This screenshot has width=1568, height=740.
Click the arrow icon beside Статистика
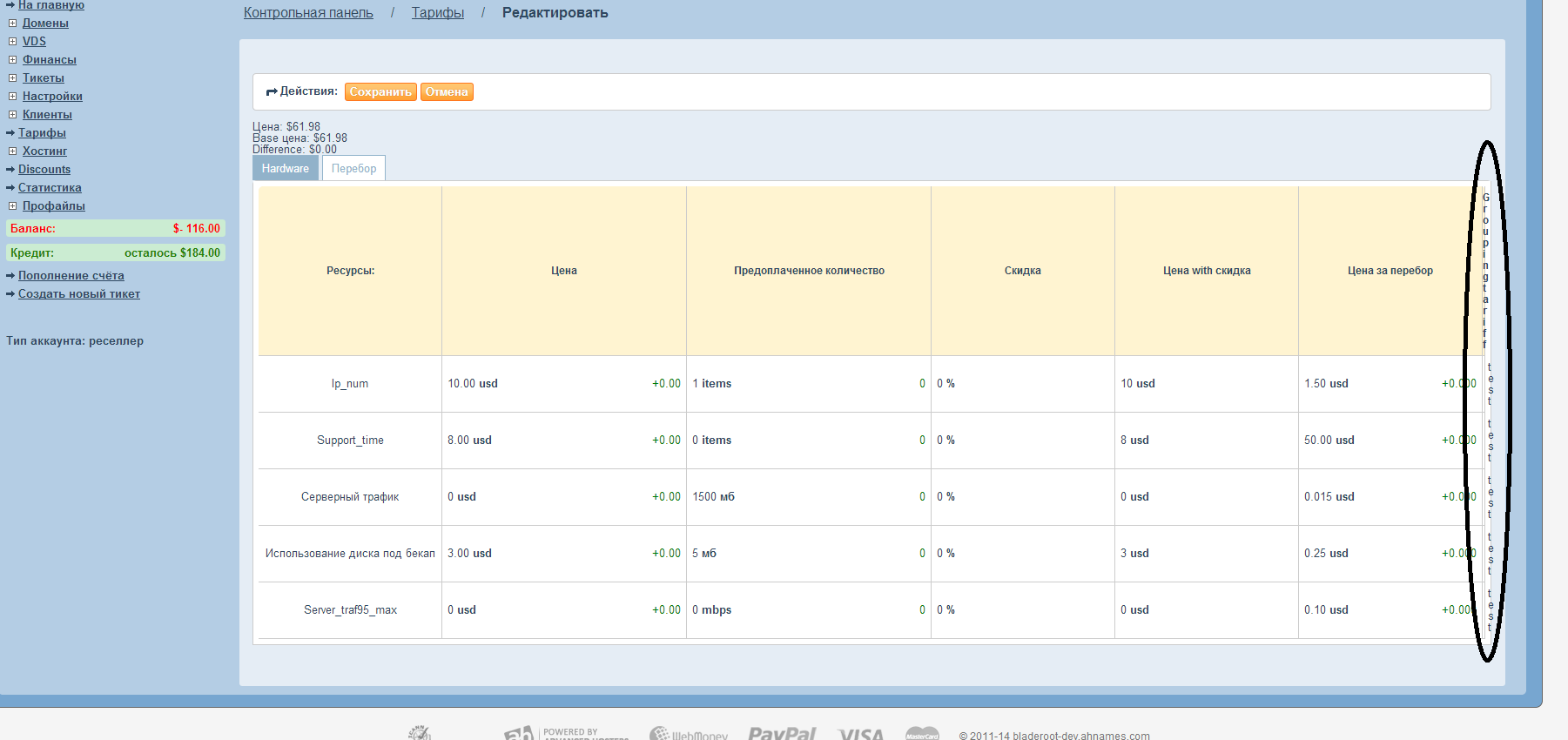(10, 188)
